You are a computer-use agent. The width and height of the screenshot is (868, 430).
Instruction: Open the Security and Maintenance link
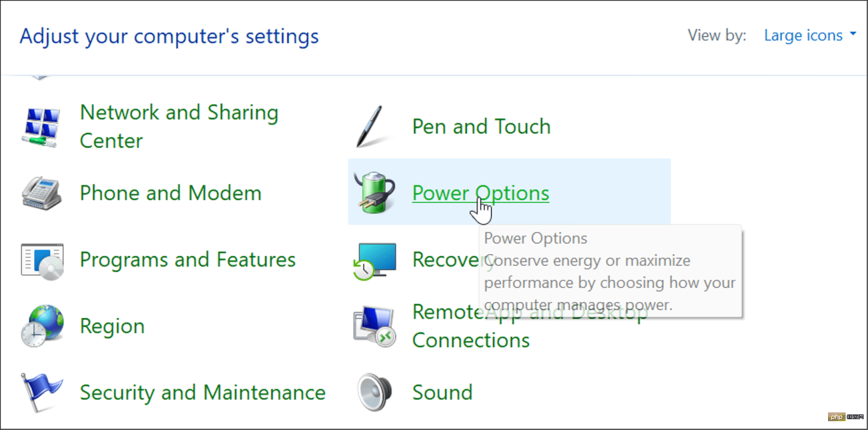click(202, 392)
